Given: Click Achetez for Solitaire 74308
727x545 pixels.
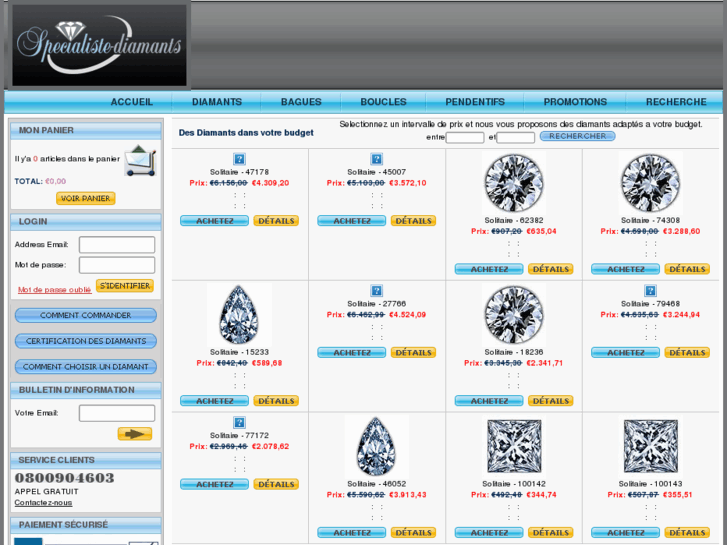Looking at the screenshot, I should [x=625, y=269].
